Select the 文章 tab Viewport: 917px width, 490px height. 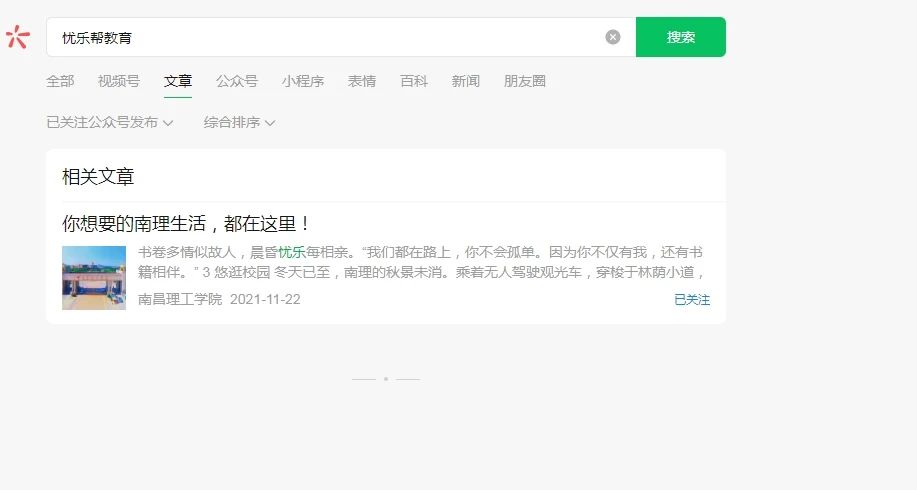tap(178, 81)
